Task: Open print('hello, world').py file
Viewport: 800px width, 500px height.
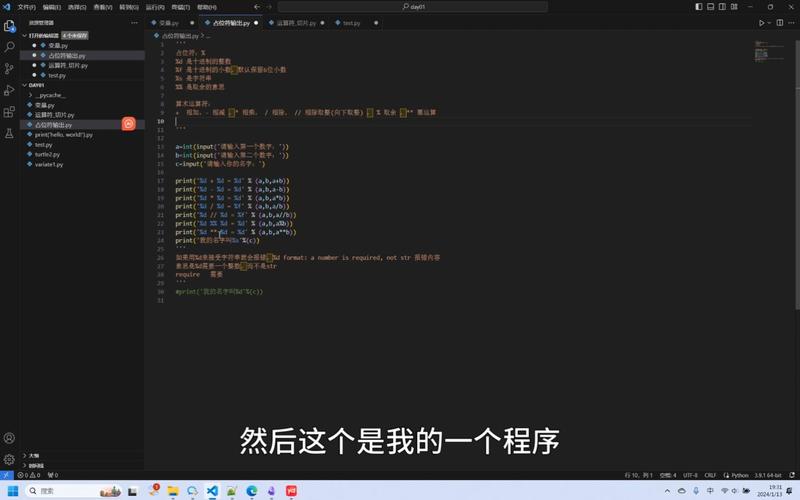Action: point(63,135)
